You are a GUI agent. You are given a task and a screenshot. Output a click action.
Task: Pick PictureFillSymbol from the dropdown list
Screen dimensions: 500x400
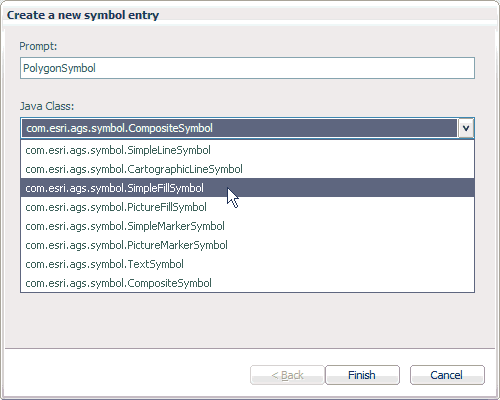coord(247,207)
